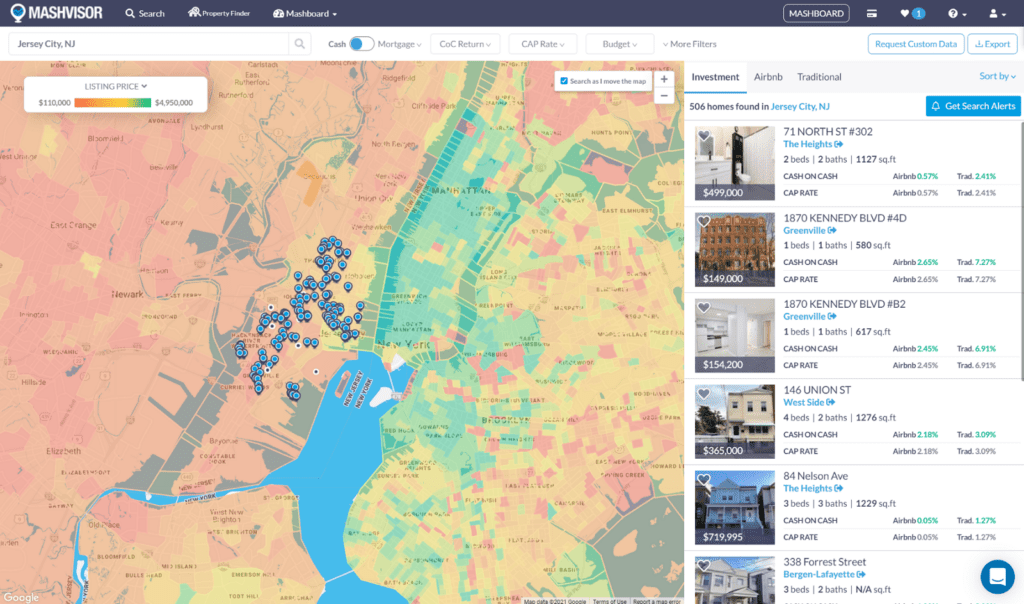Open the Sort by dropdown
Image resolution: width=1024 pixels, height=604 pixels.
pos(997,77)
